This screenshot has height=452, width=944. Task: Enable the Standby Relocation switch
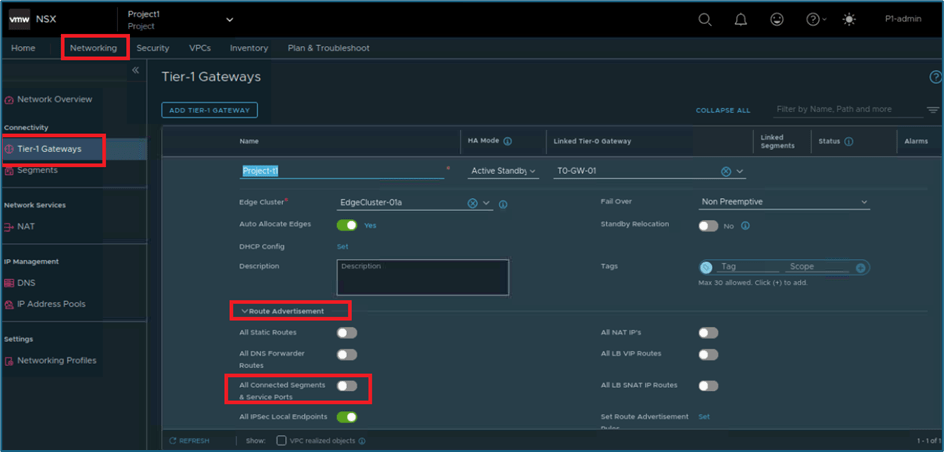(708, 225)
